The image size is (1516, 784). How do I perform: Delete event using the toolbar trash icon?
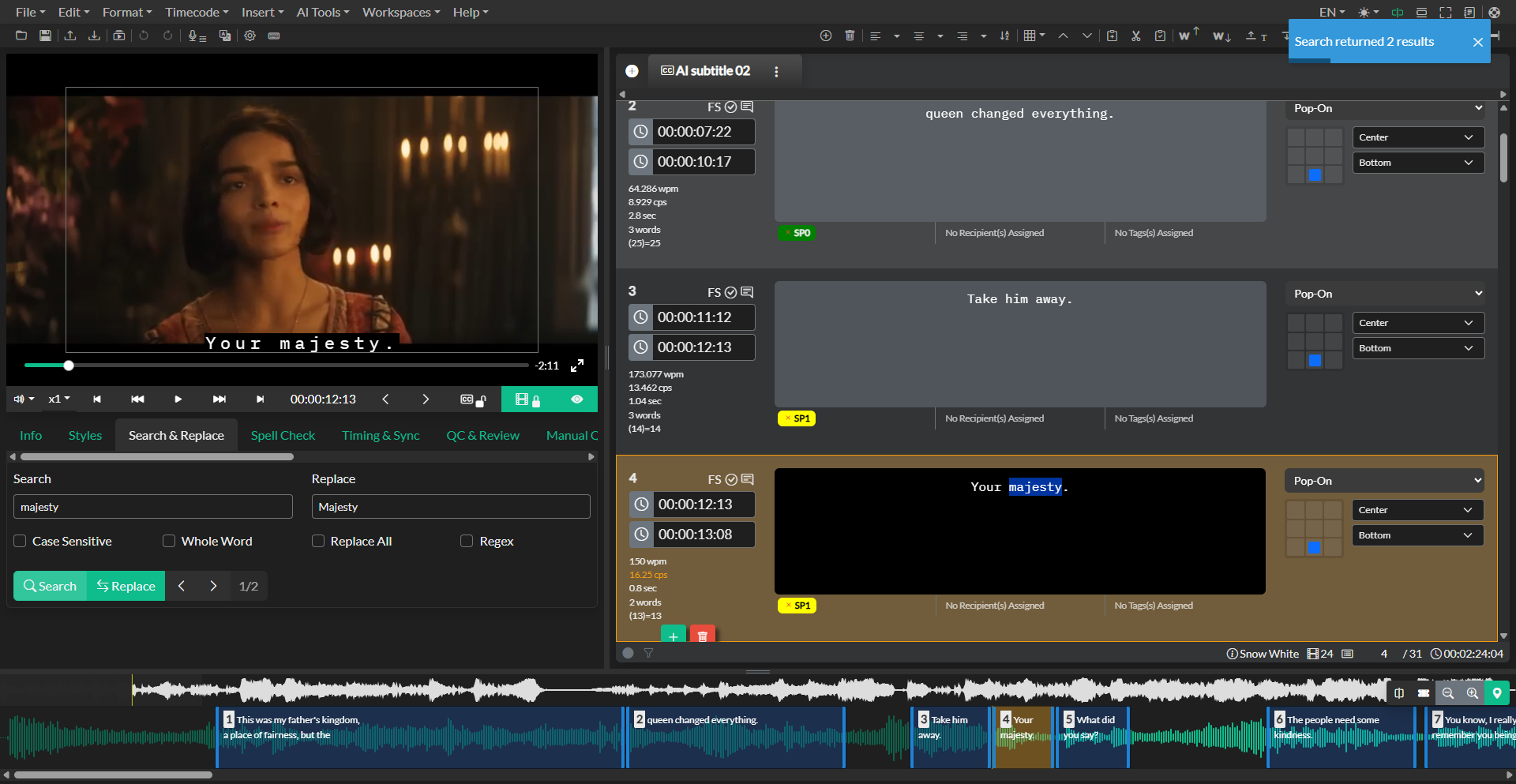tap(850, 36)
